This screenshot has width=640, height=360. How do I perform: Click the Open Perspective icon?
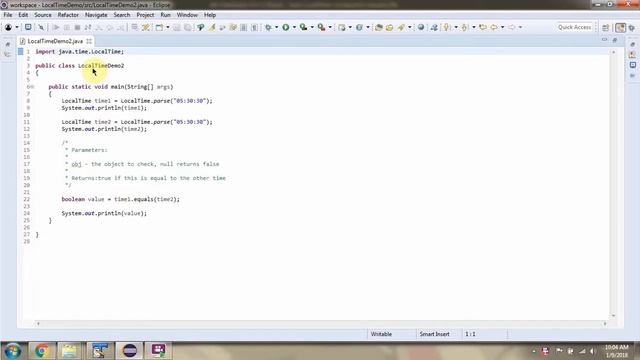[x=606, y=28]
